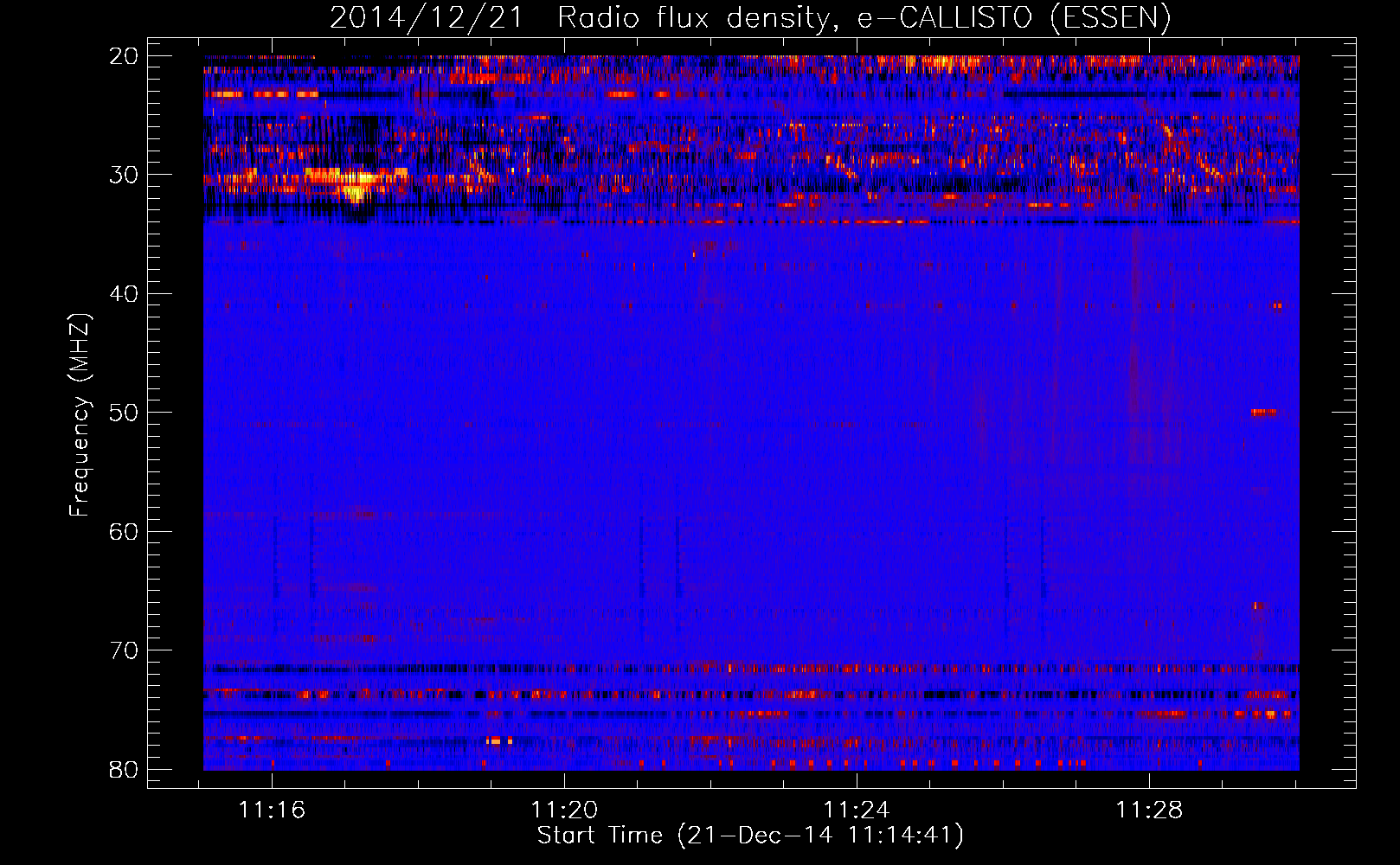The image size is (1400, 865).
Task: Click the 11:20 time tick label
Action: (564, 811)
